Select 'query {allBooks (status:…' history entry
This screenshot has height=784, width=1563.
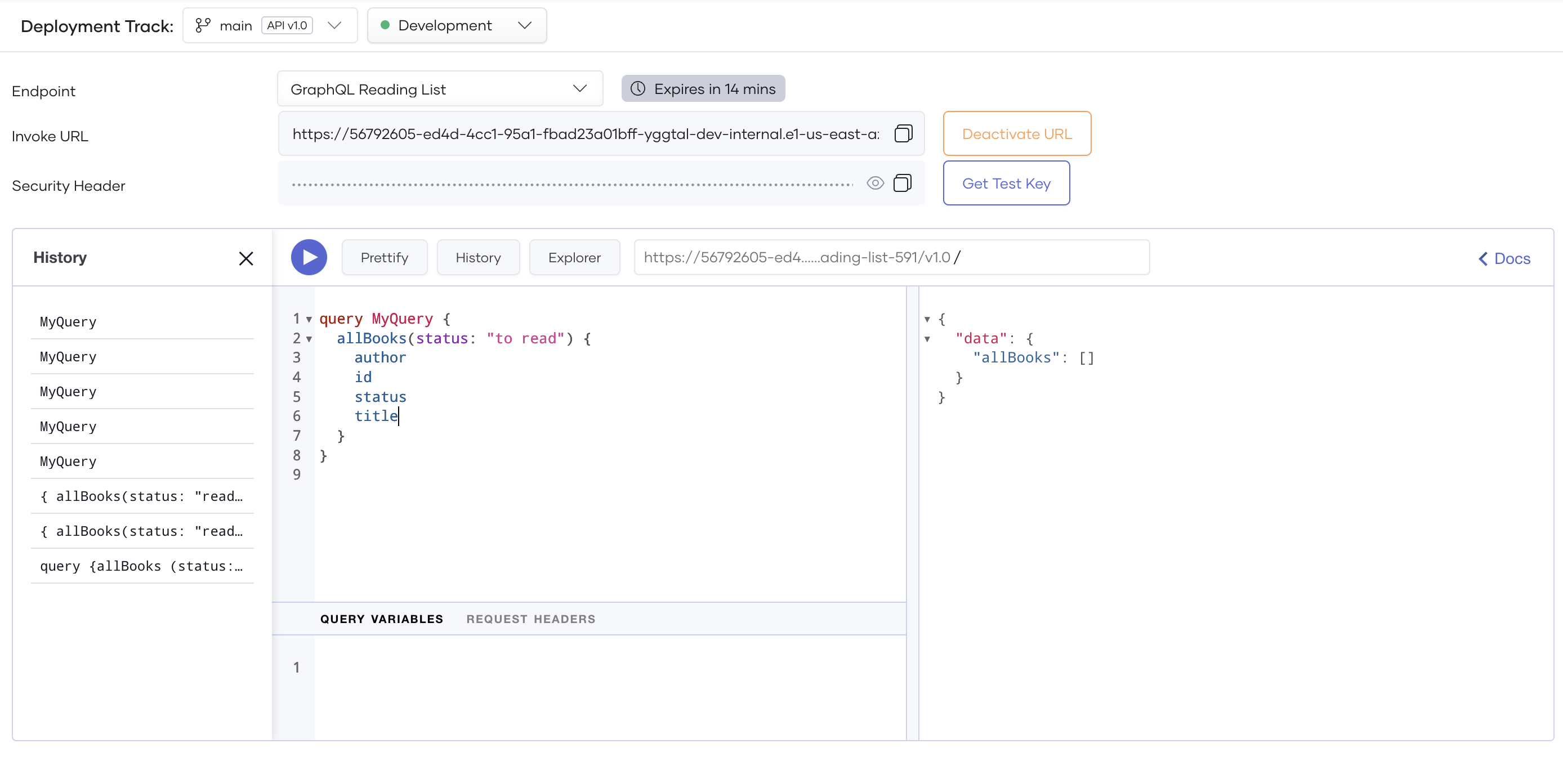pos(142,566)
